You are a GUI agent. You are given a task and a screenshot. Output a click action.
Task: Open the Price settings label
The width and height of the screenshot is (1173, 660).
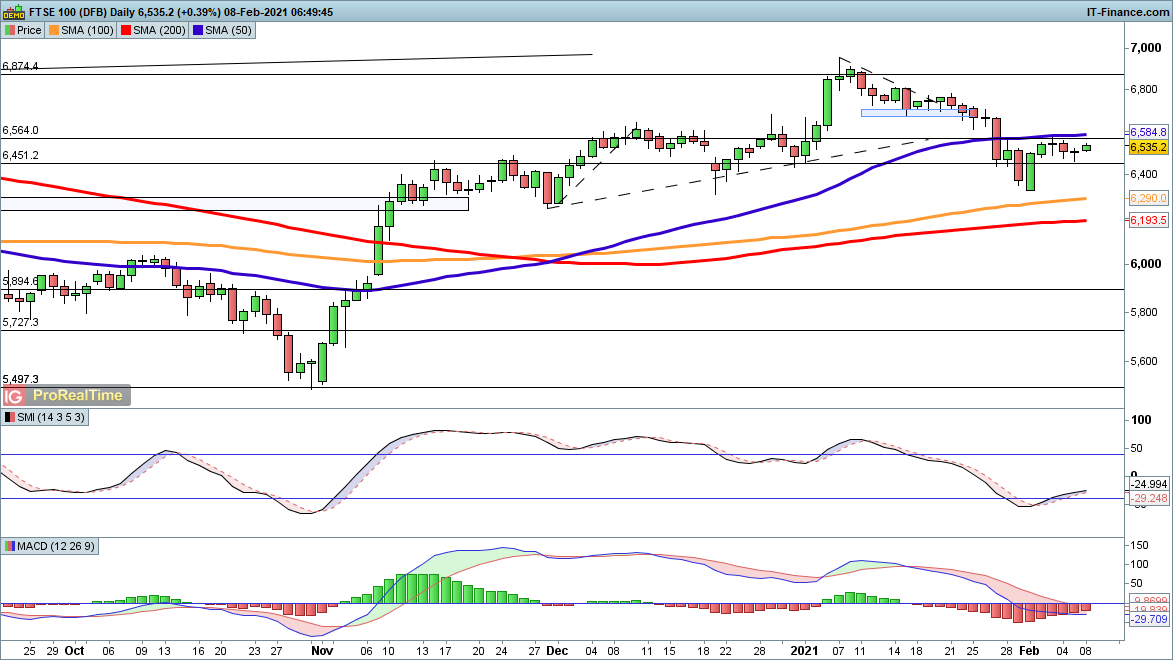tap(29, 30)
